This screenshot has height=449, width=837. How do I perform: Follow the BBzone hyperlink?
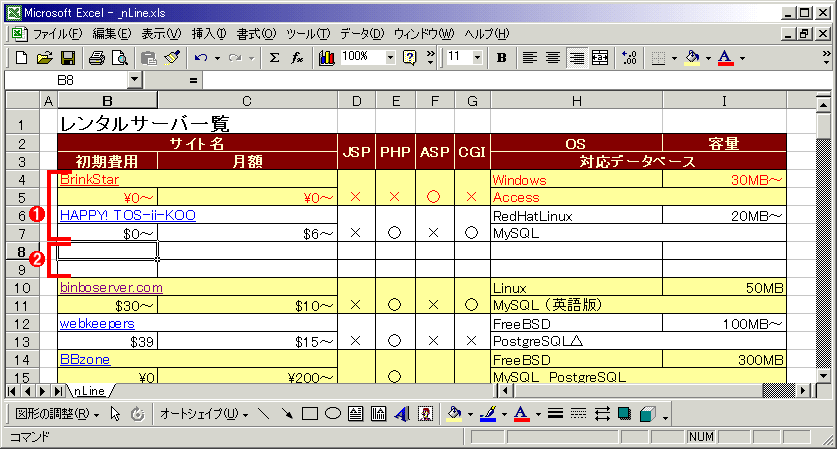coord(85,359)
